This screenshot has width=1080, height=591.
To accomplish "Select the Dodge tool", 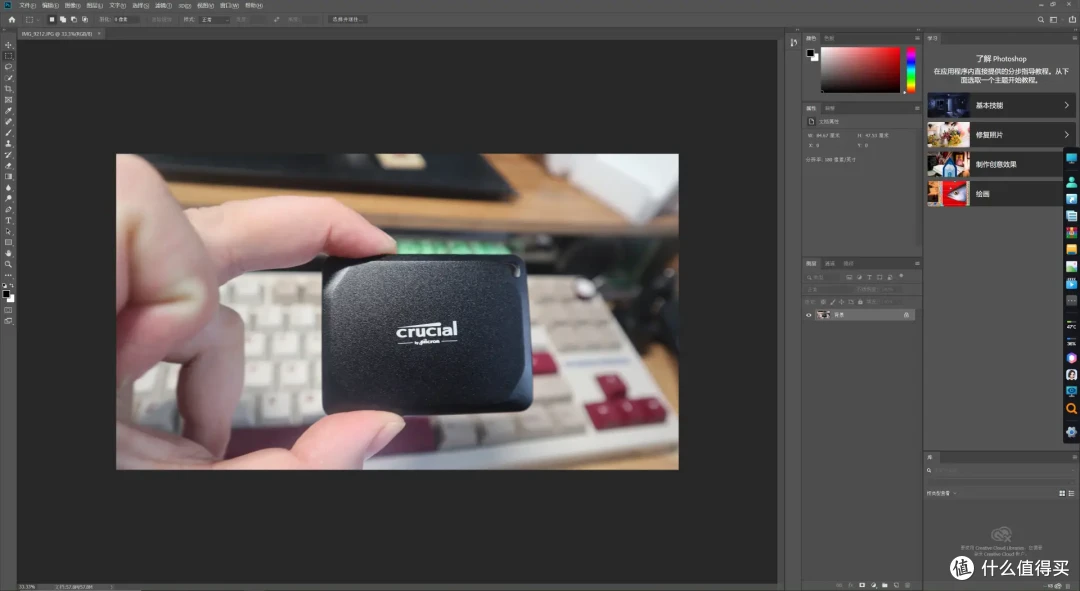I will click(x=8, y=198).
